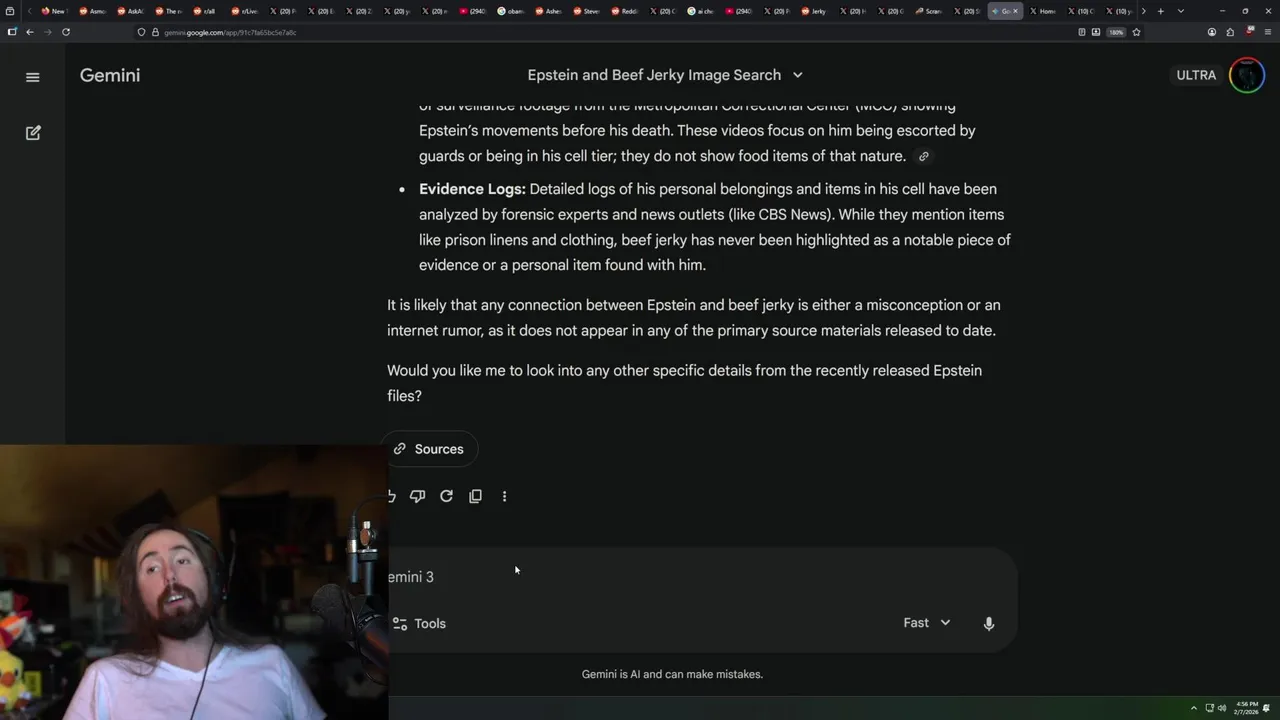Open a new browser tab with plus
The width and height of the screenshot is (1280, 720).
coord(1160,11)
